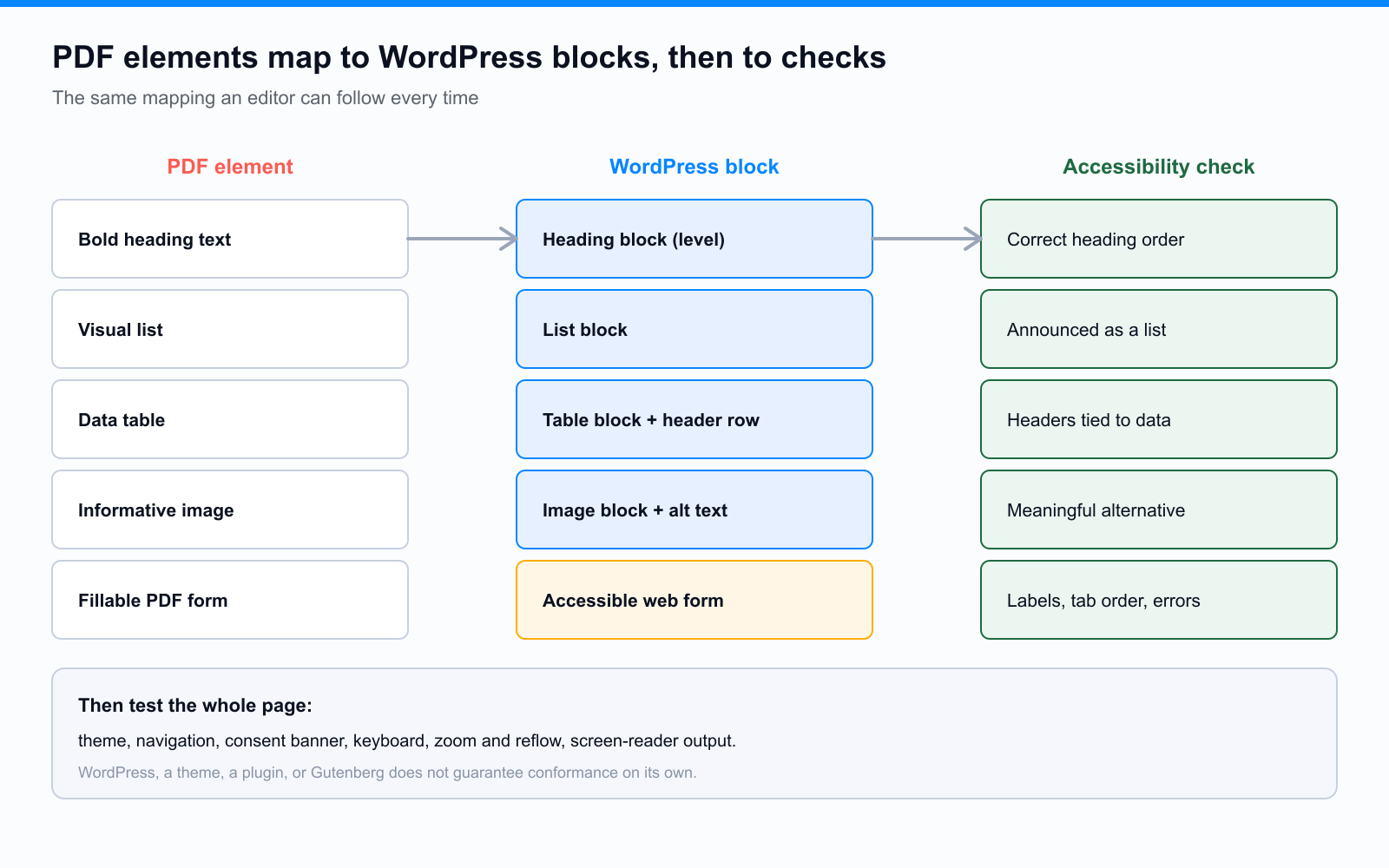Choose the "Data table" box
This screenshot has height=868, width=1389.
pos(230,419)
